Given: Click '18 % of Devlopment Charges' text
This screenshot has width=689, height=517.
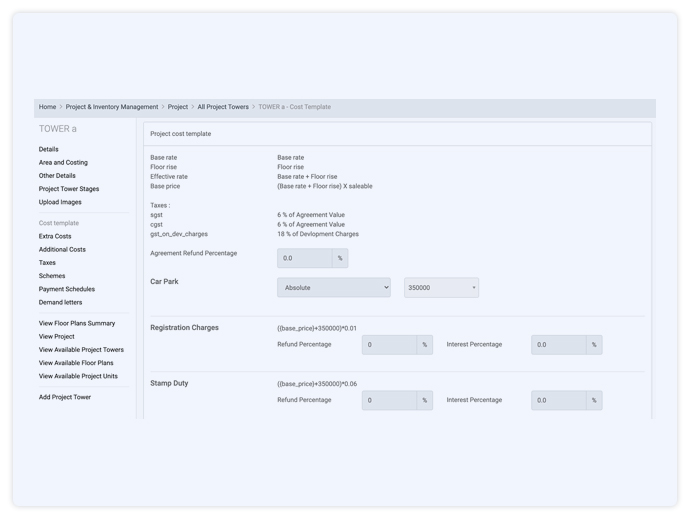Looking at the screenshot, I should (x=318, y=234).
